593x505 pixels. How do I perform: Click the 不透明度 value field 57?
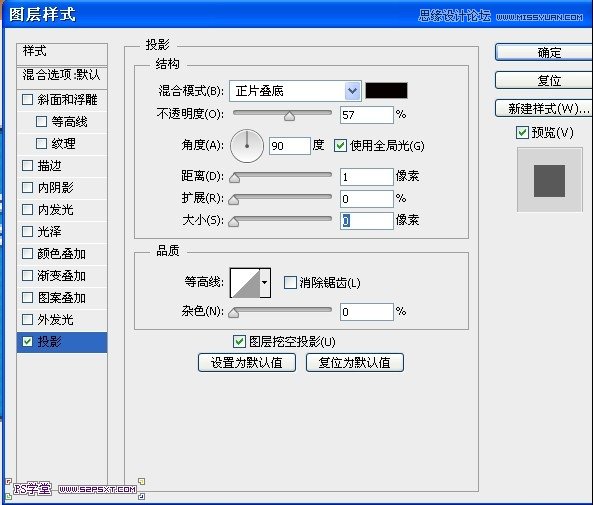[x=366, y=115]
